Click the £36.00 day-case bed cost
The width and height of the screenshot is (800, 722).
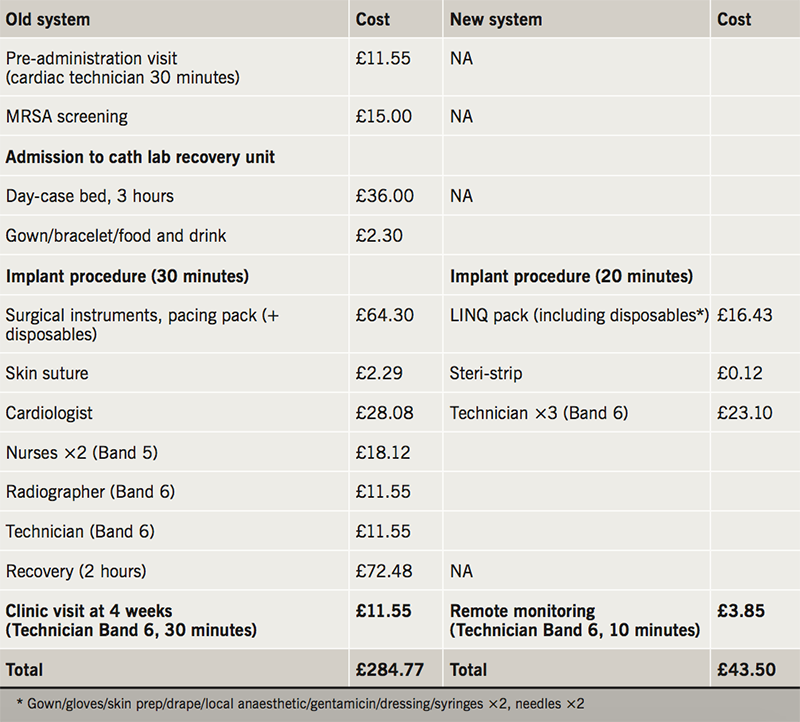pos(384,196)
